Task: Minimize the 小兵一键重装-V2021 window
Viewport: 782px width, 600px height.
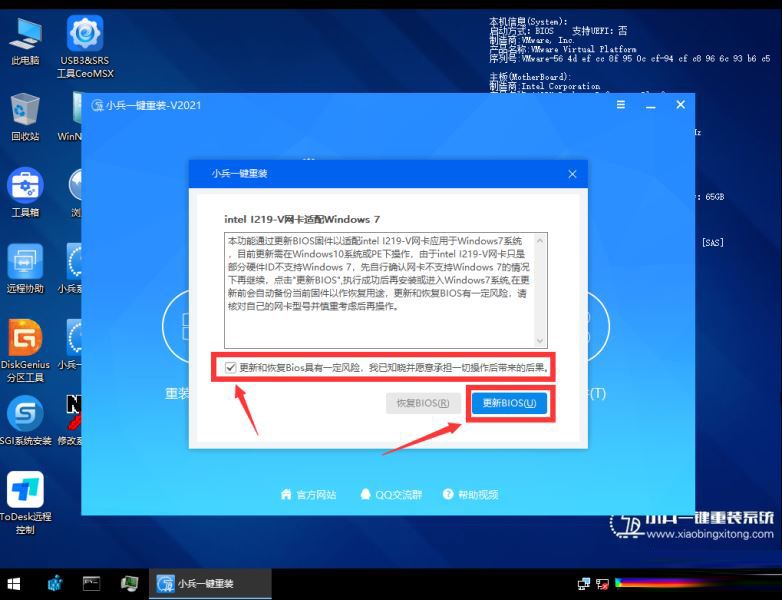Action: click(650, 105)
